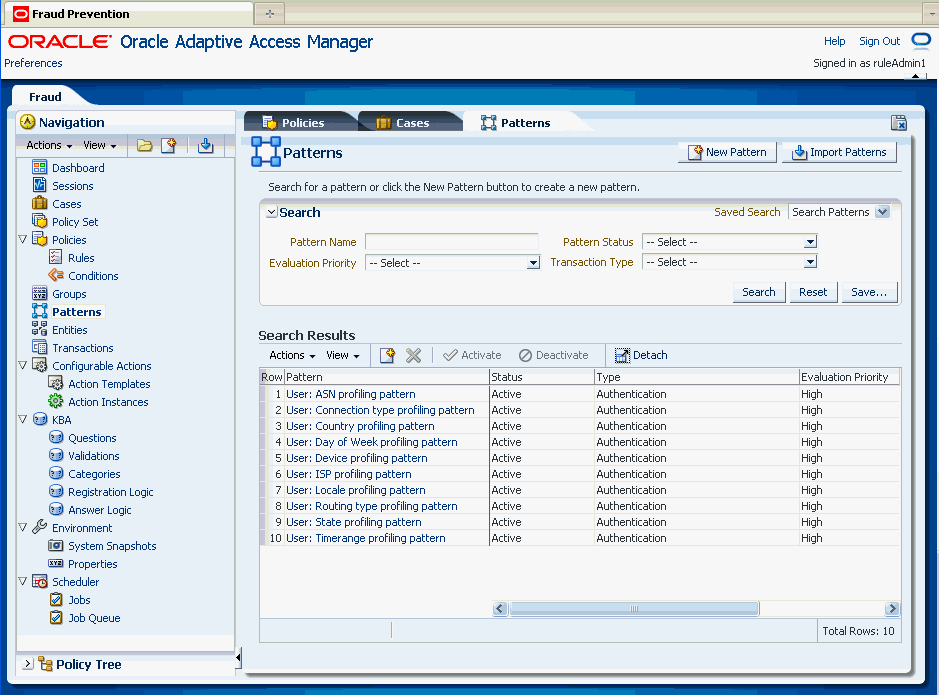Click the Search button
The height and width of the screenshot is (695, 939).
pos(759,292)
